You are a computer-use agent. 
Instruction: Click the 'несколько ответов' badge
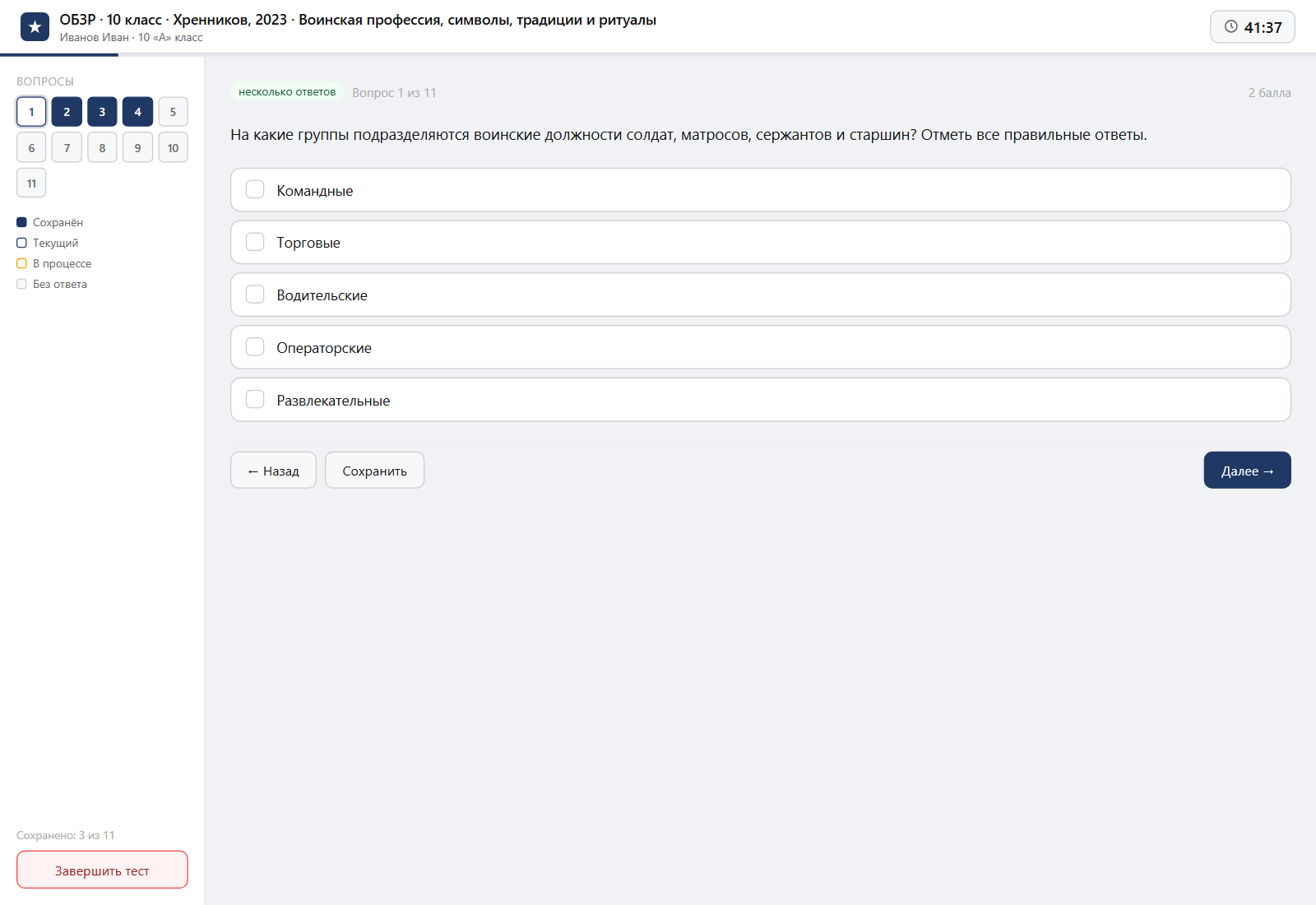(287, 92)
